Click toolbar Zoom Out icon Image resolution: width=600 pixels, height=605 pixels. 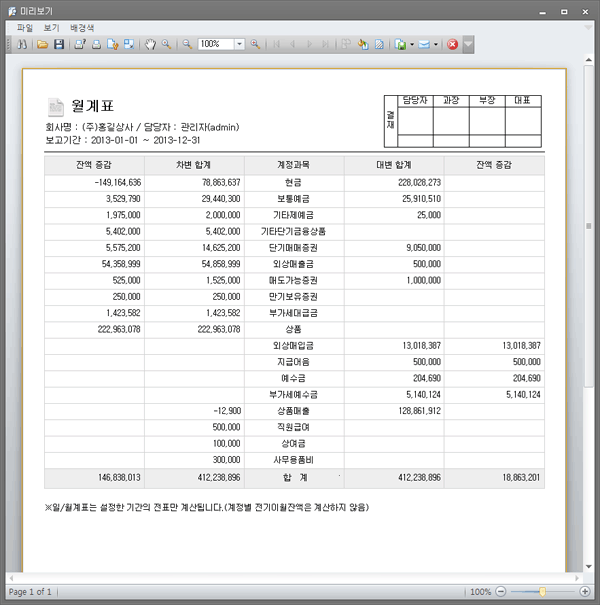click(187, 45)
